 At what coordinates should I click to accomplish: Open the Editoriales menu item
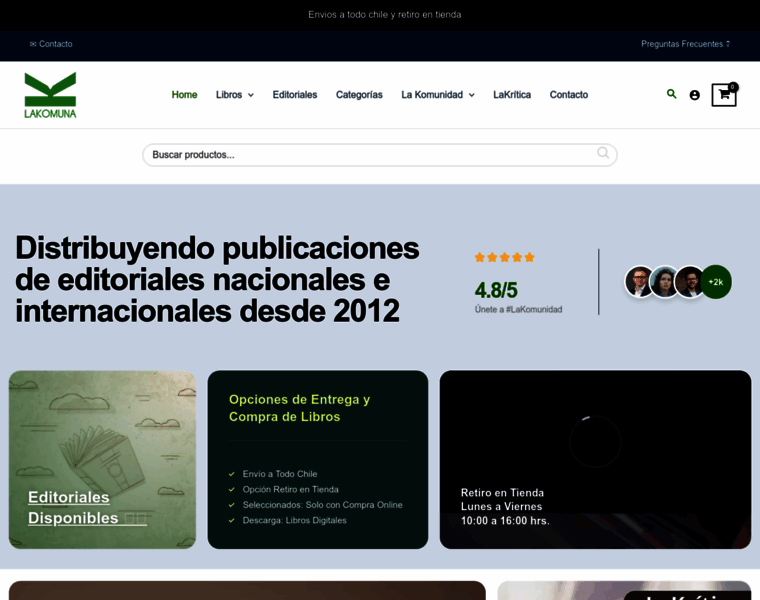pyautogui.click(x=295, y=95)
